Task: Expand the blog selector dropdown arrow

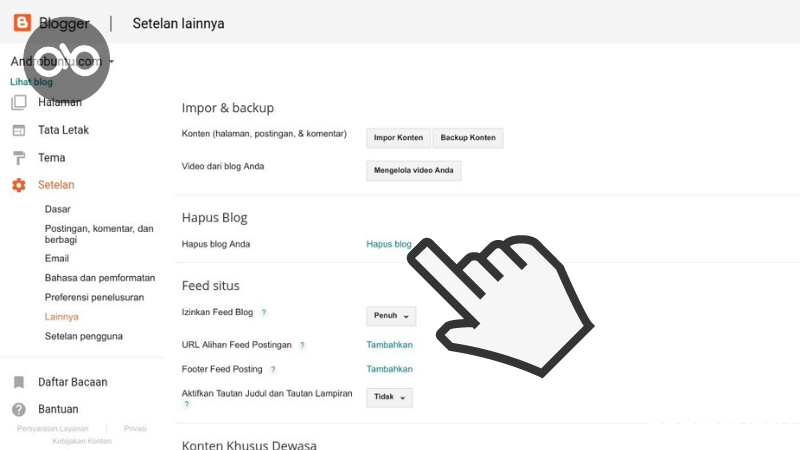Action: (x=111, y=62)
